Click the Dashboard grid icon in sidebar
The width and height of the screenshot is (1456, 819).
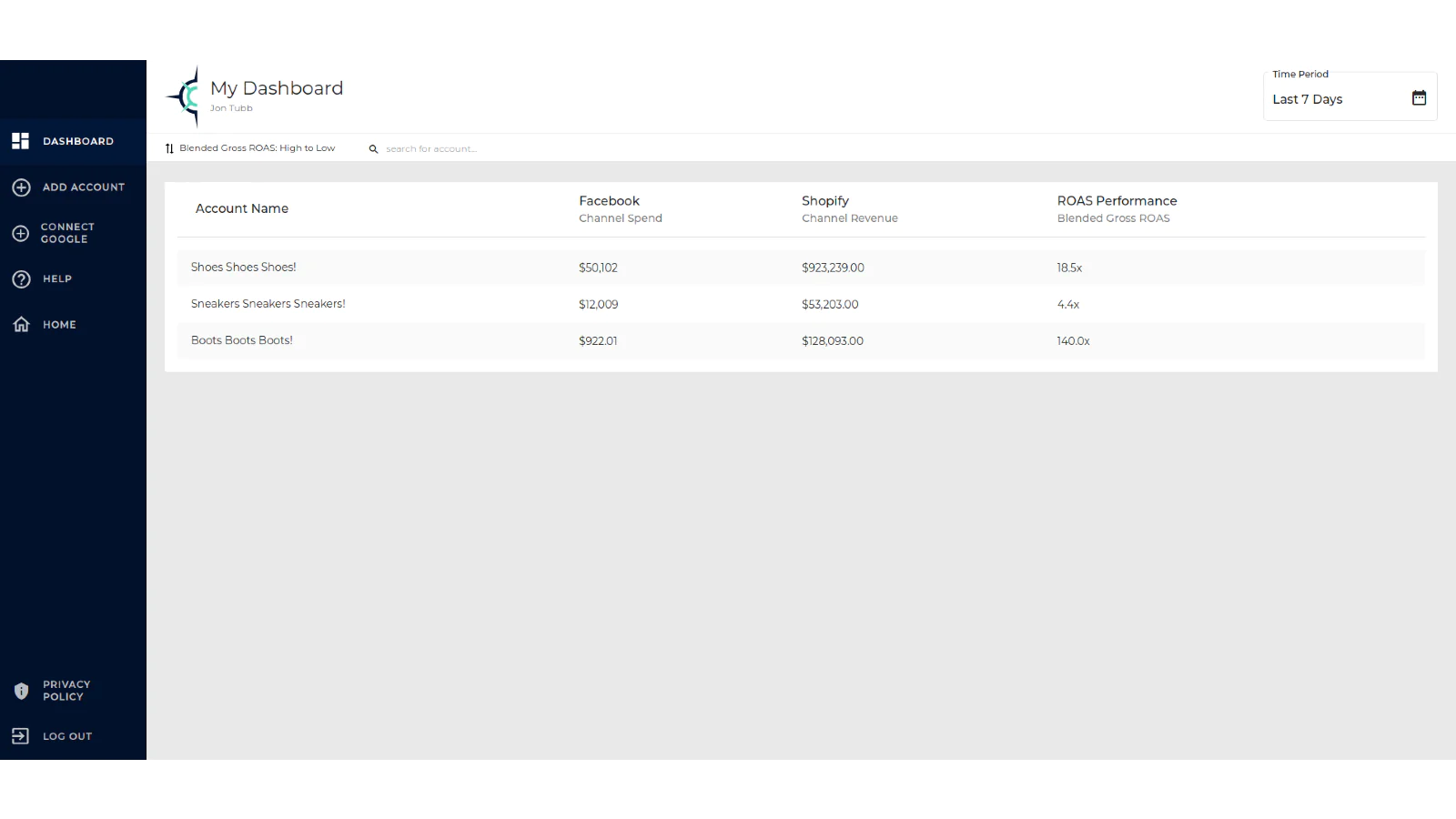click(x=20, y=141)
